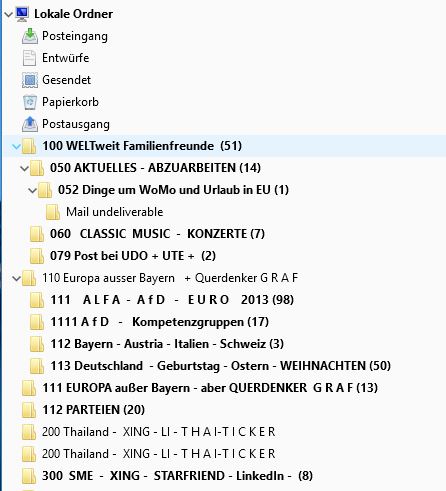The image size is (446, 491).
Task: Click the Posteingang inbox icon
Action: (x=30, y=36)
